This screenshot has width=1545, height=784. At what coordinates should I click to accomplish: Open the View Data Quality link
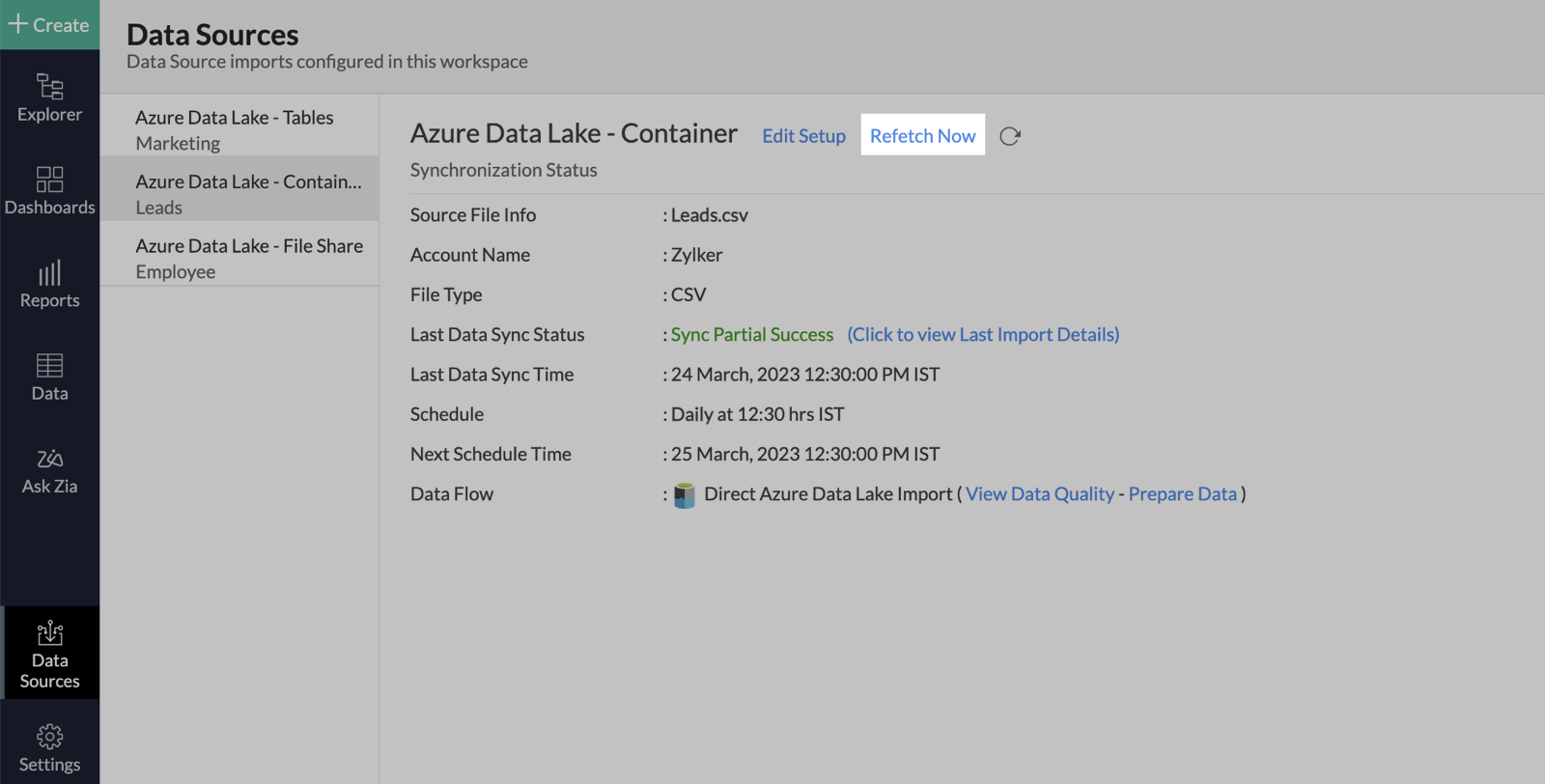[1040, 493]
